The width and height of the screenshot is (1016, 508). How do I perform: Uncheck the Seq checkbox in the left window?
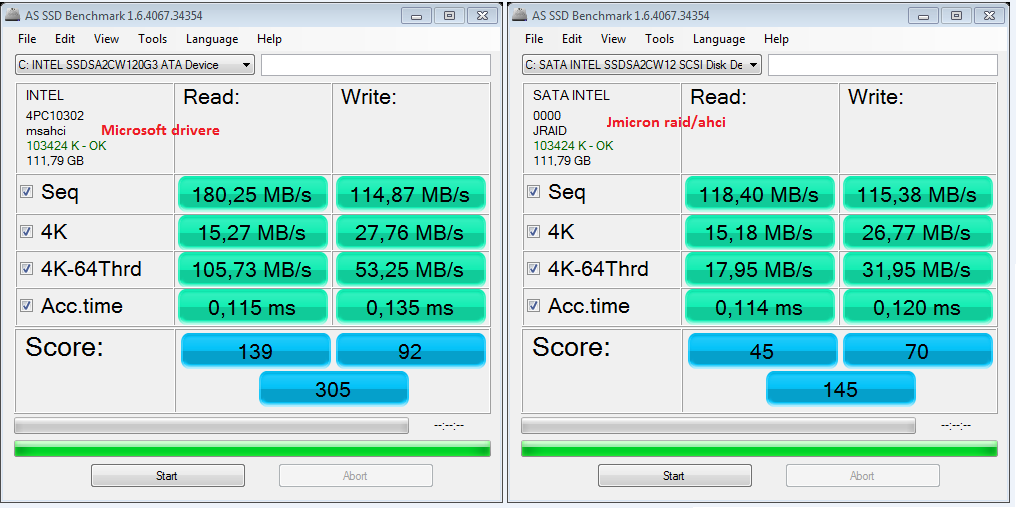pyautogui.click(x=27, y=192)
